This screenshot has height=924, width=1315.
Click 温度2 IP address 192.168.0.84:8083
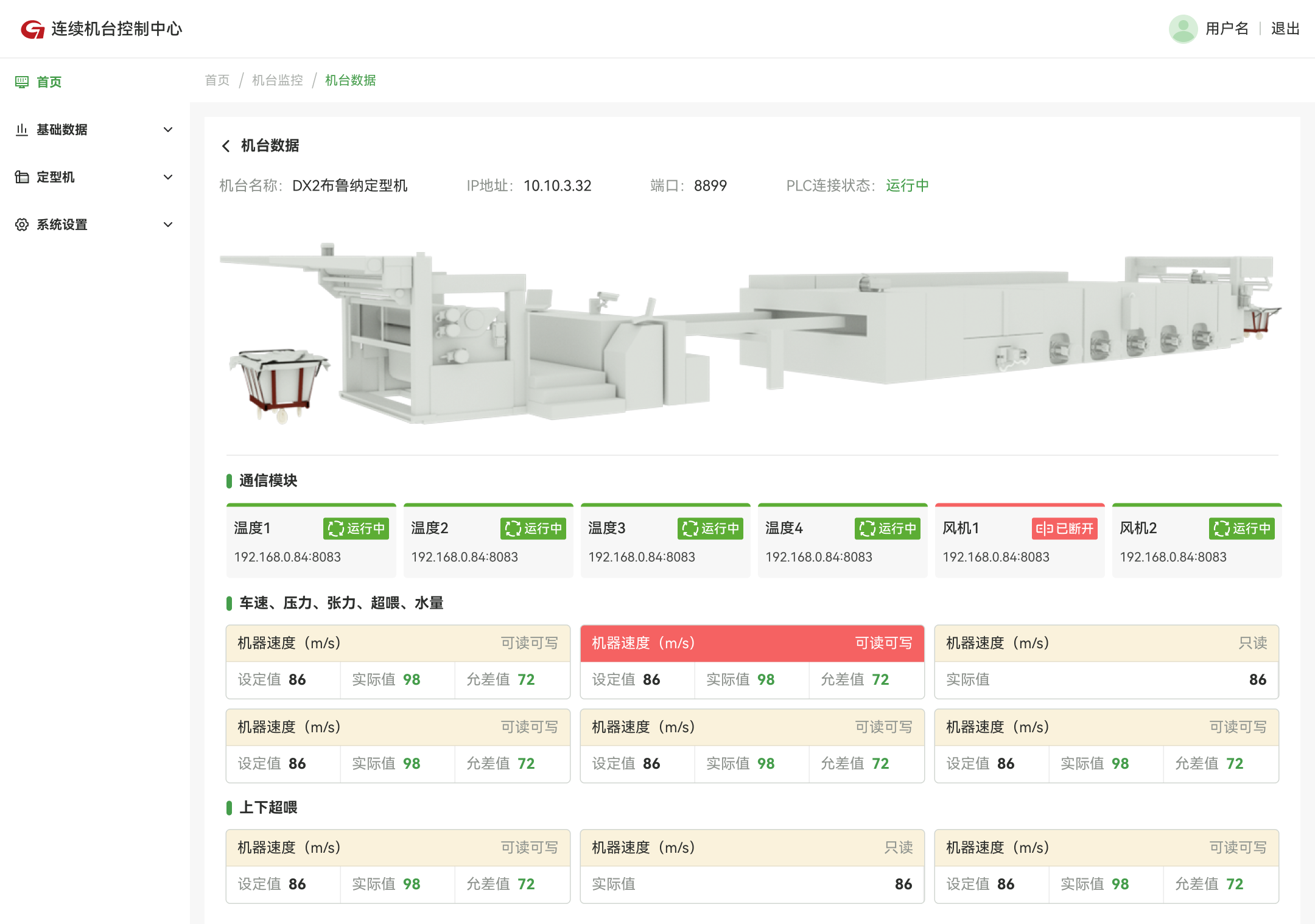(x=465, y=557)
